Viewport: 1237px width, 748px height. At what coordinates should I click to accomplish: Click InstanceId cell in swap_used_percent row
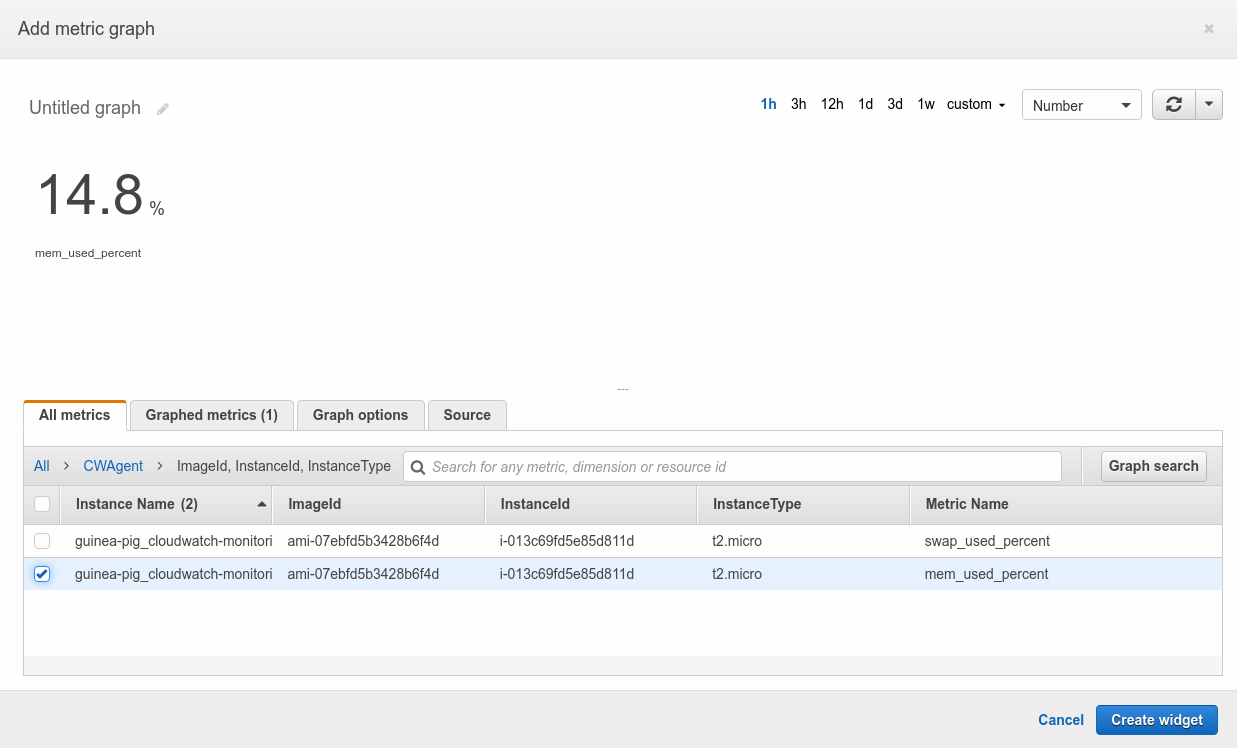point(567,541)
